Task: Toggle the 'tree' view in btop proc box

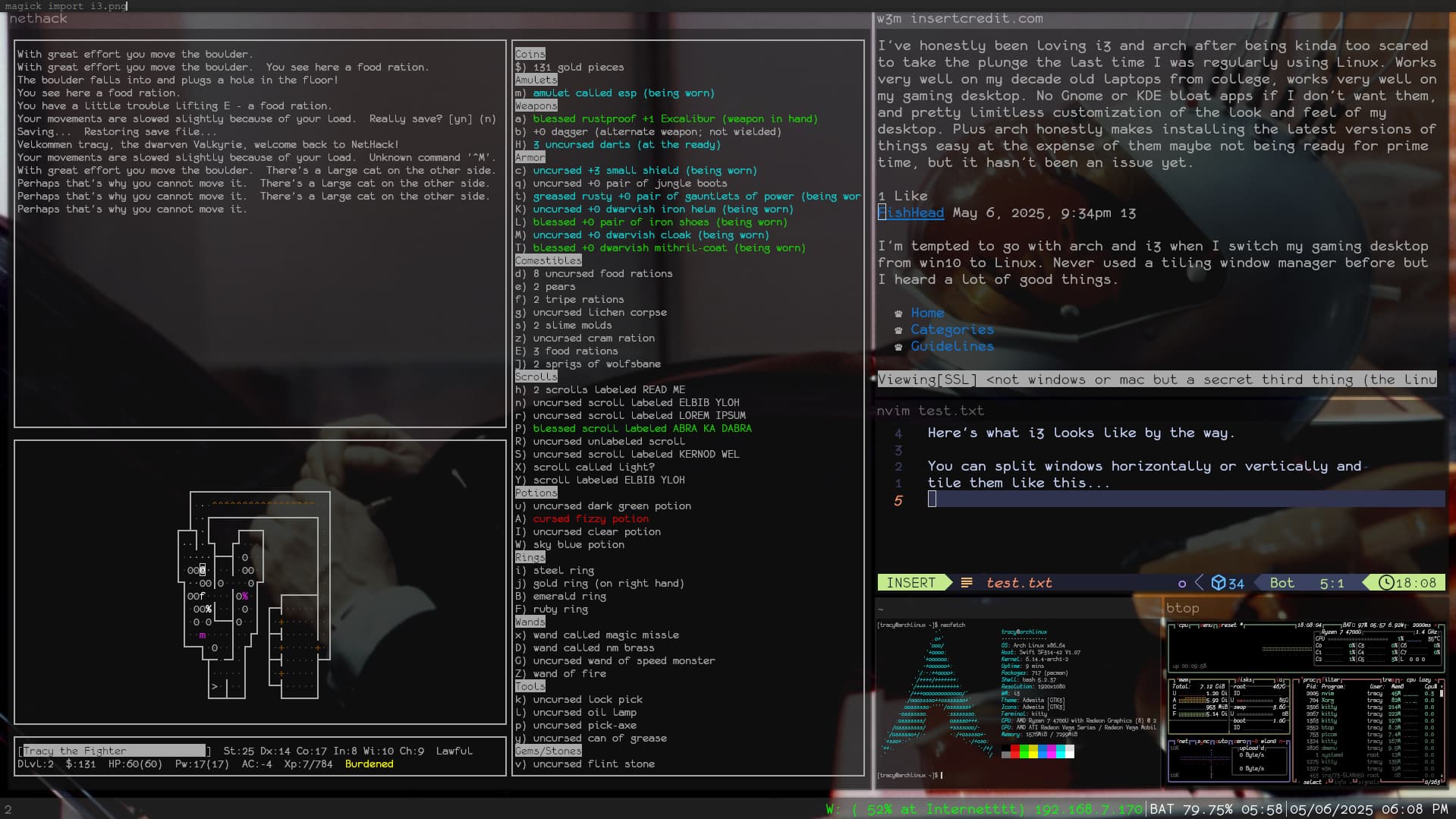Action: [1388, 680]
